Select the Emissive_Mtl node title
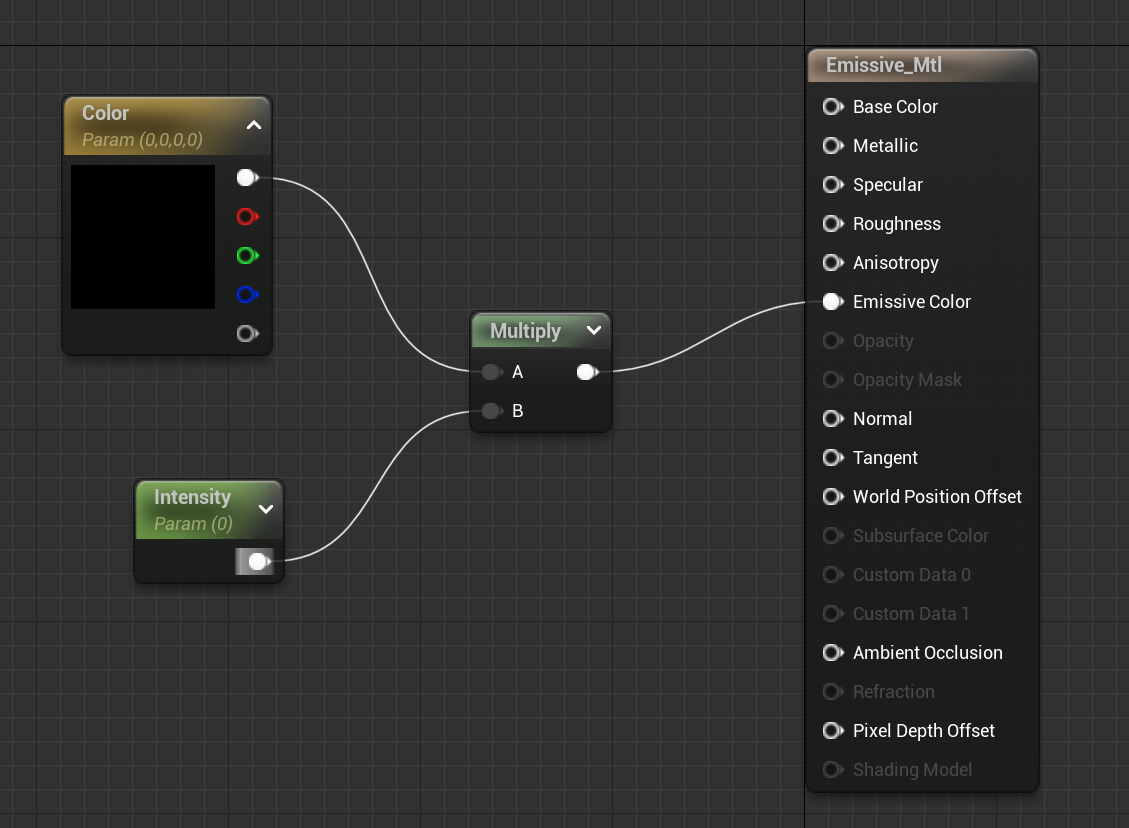Image resolution: width=1129 pixels, height=828 pixels. [884, 66]
